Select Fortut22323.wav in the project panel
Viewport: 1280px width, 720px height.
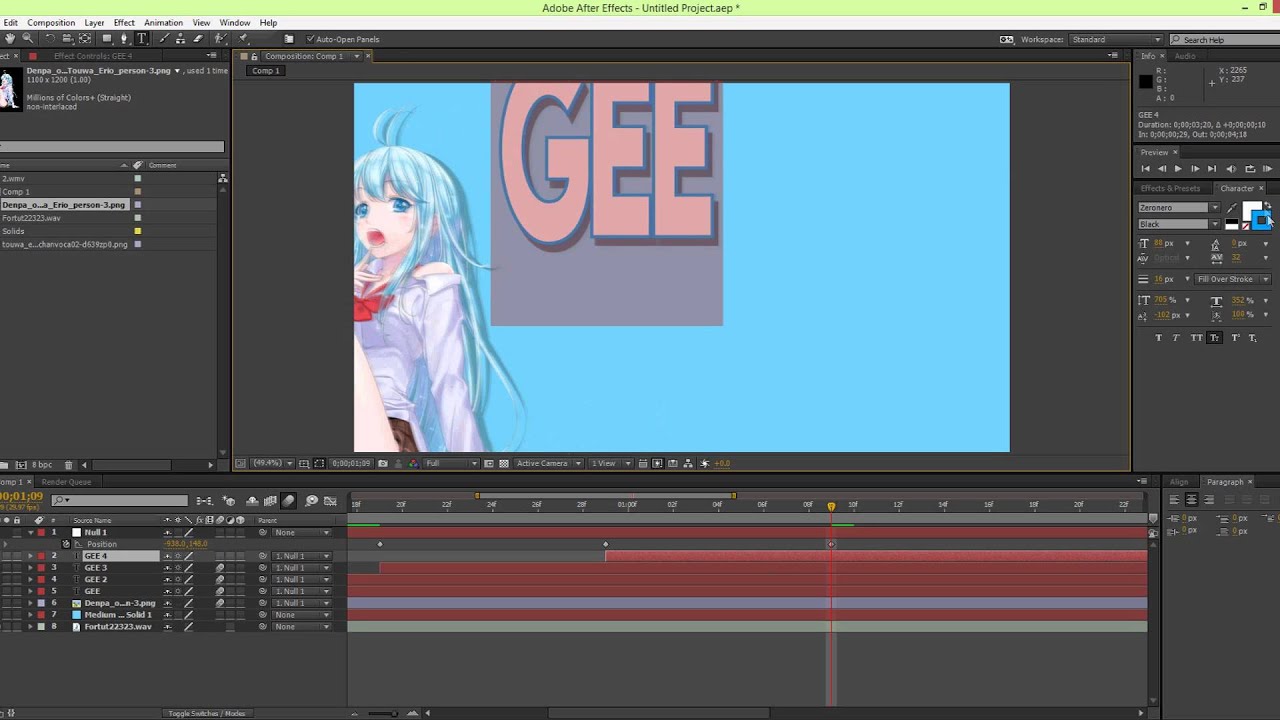click(x=32, y=218)
